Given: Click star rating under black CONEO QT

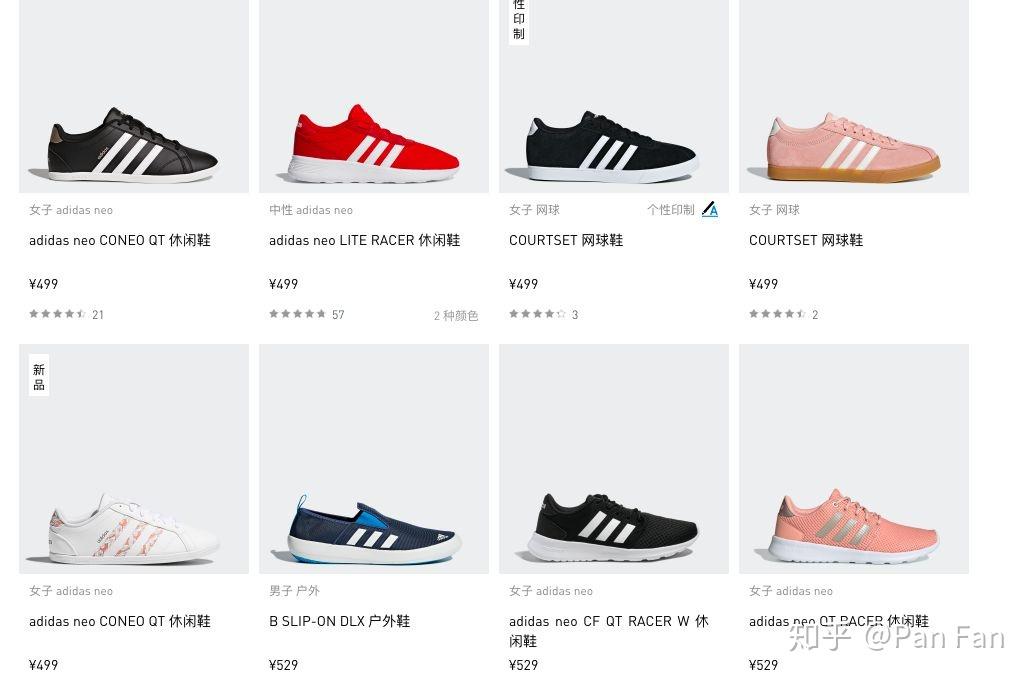Looking at the screenshot, I should tap(57, 314).
